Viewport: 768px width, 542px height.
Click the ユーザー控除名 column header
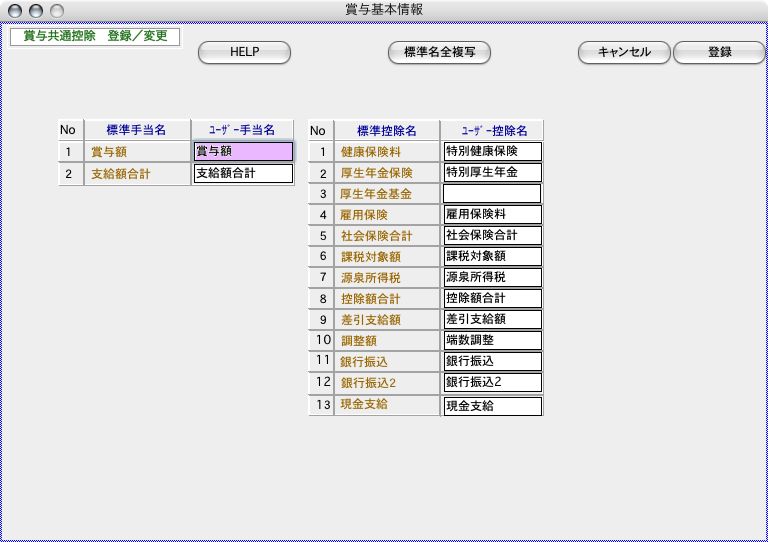point(491,130)
